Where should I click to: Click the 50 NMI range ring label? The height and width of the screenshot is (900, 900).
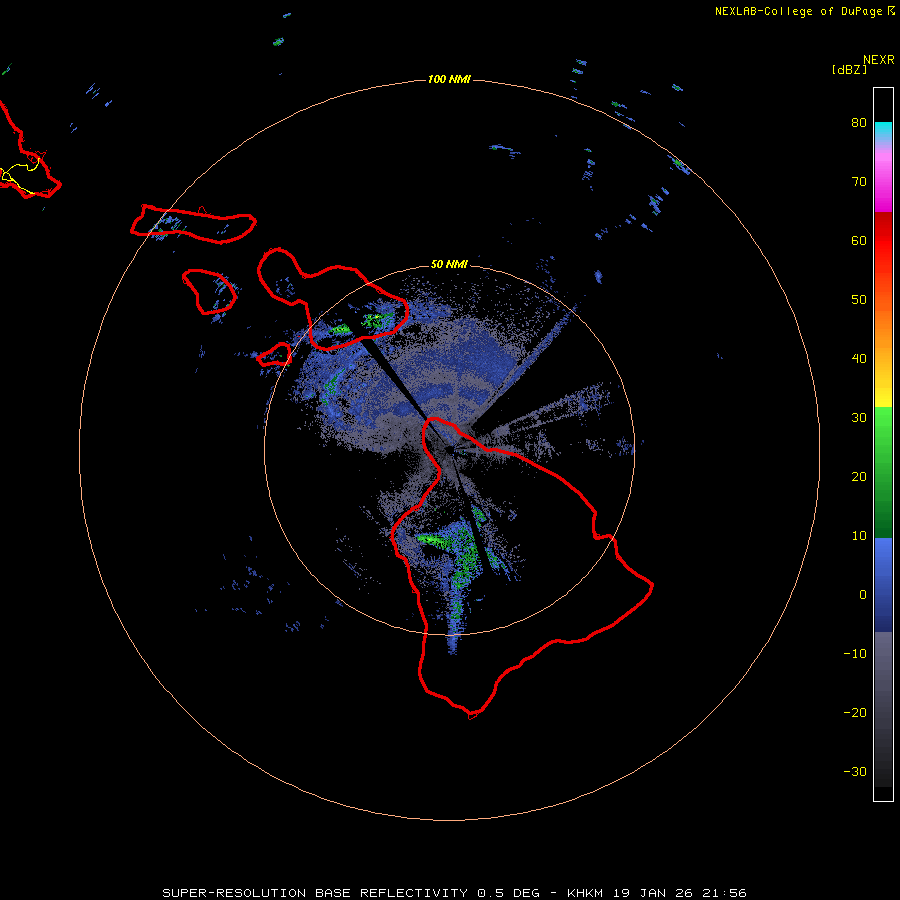(x=449, y=264)
